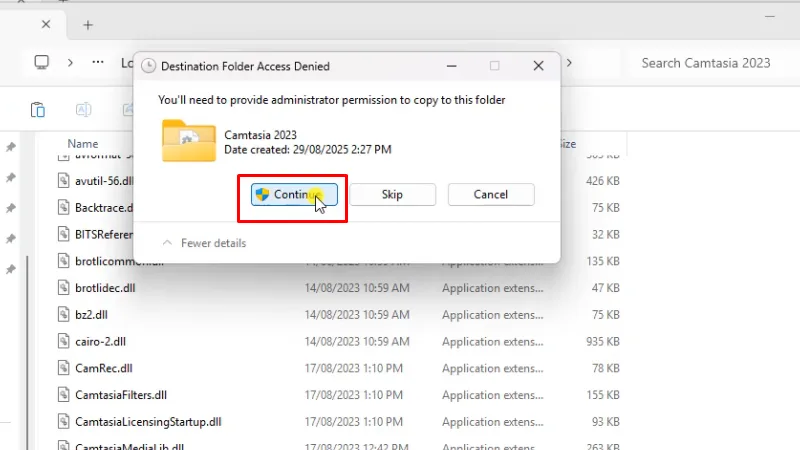
Task: Cancel the copy operation
Action: tap(490, 194)
